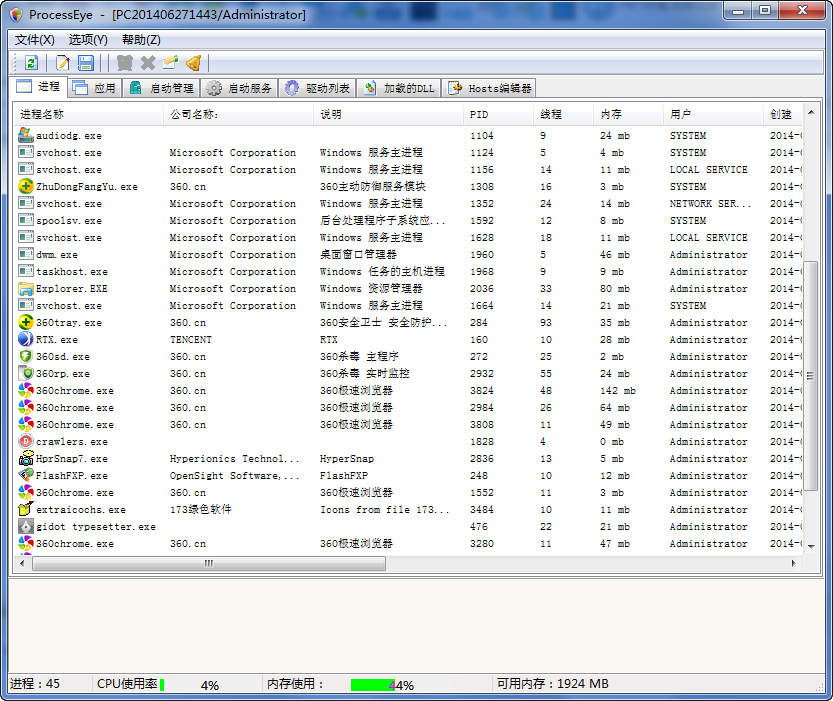
Task: Click the RTX.exe blue globe icon
Action: click(26, 339)
